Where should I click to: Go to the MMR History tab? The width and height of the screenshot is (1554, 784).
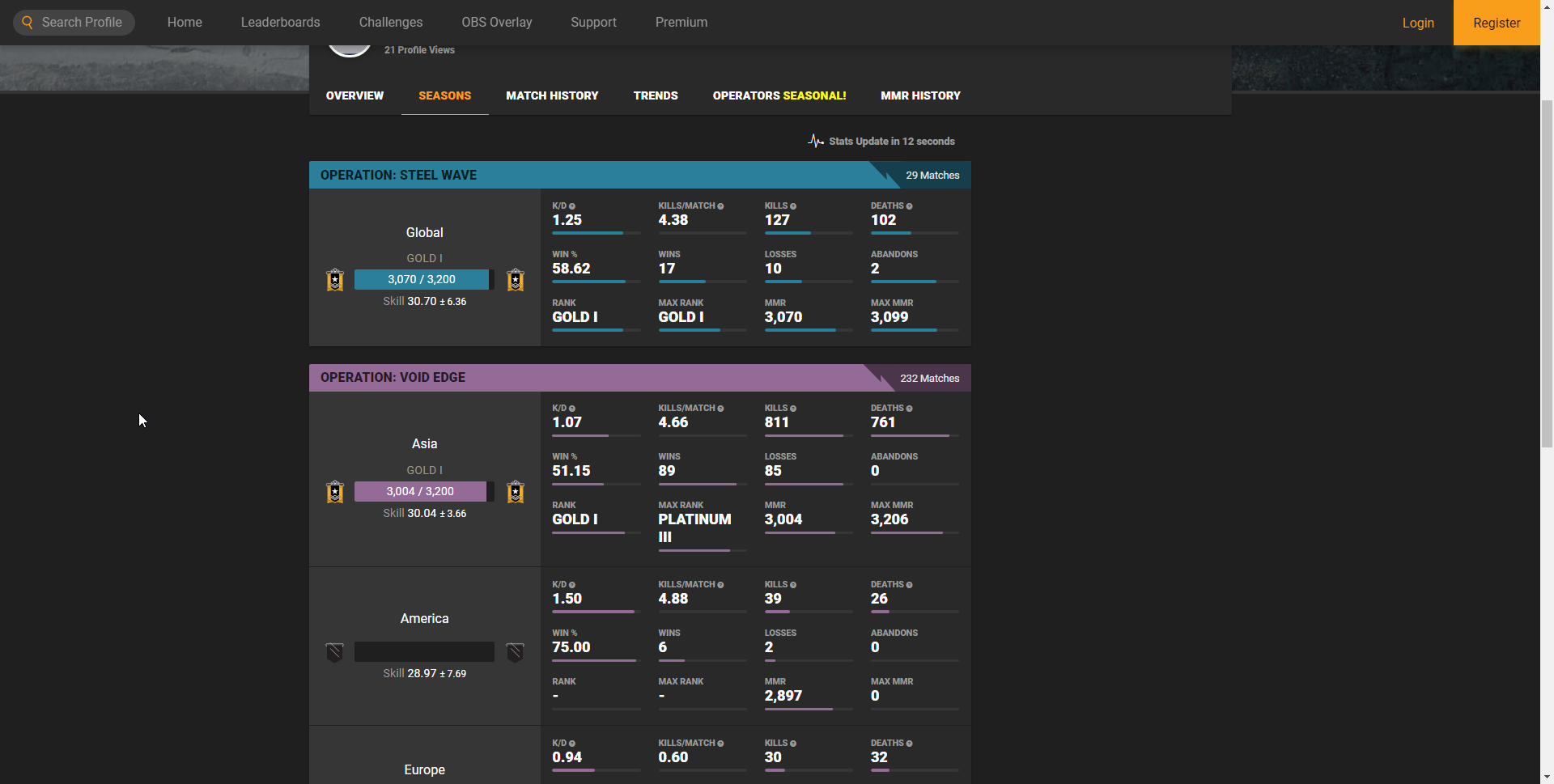tap(920, 95)
